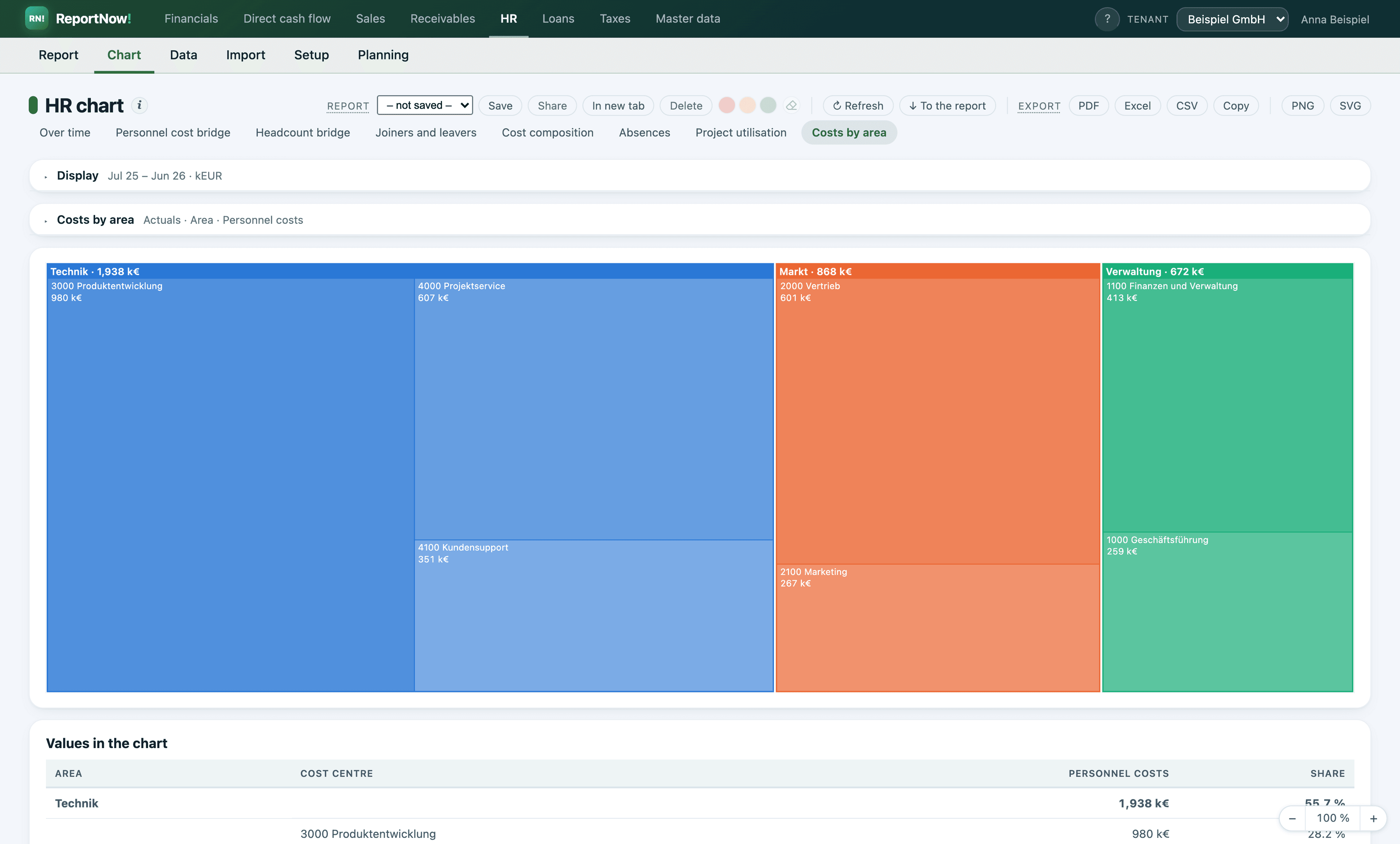Open the Sales menu

pyautogui.click(x=370, y=19)
